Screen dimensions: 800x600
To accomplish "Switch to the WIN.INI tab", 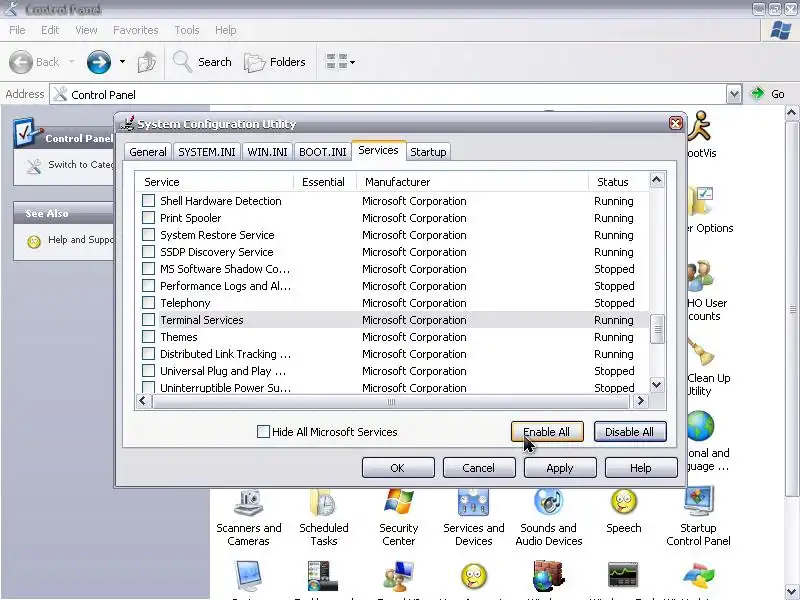I will click(x=267, y=152).
